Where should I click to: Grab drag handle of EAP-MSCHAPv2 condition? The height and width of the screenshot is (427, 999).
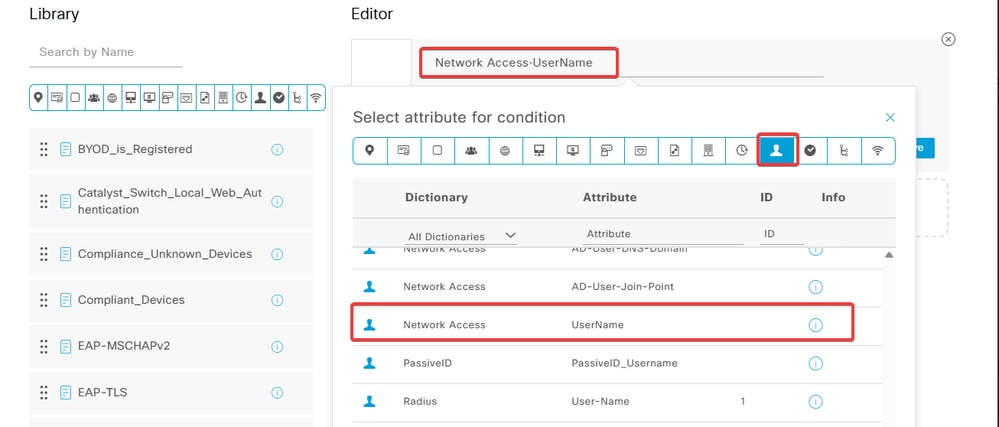[x=44, y=346]
